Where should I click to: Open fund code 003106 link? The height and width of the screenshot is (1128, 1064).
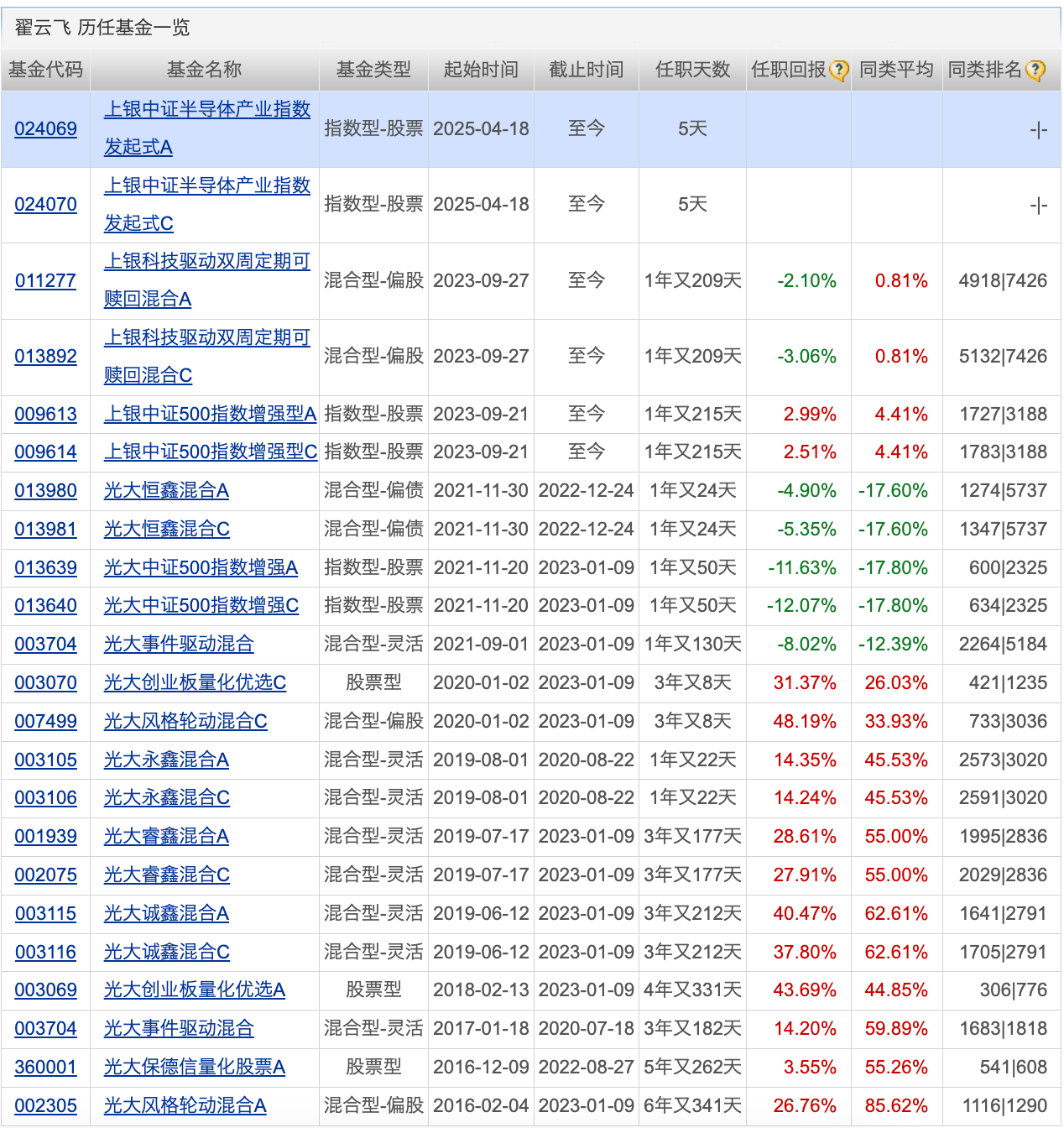coord(46,797)
